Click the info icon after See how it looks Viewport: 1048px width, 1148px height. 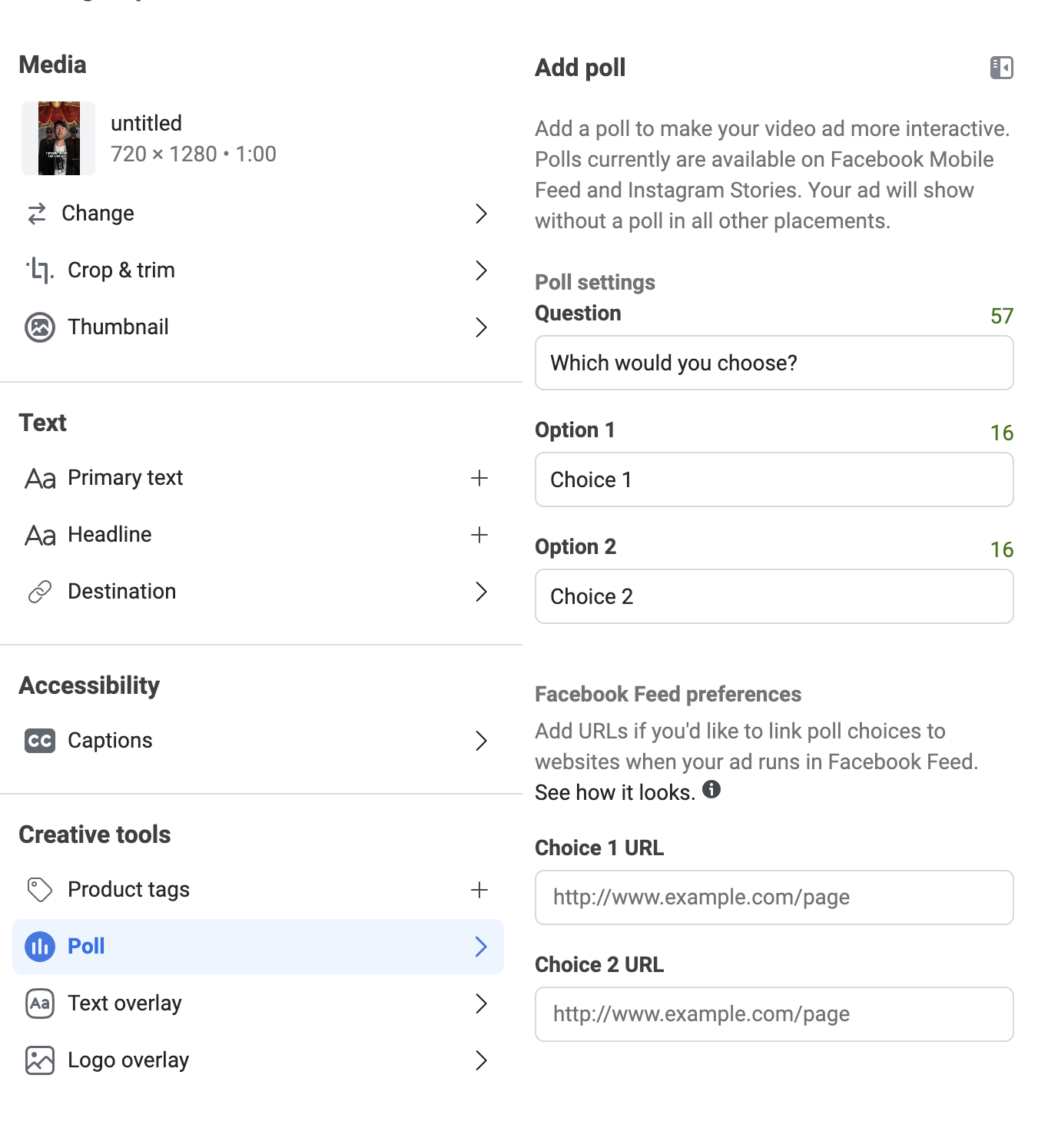click(711, 790)
